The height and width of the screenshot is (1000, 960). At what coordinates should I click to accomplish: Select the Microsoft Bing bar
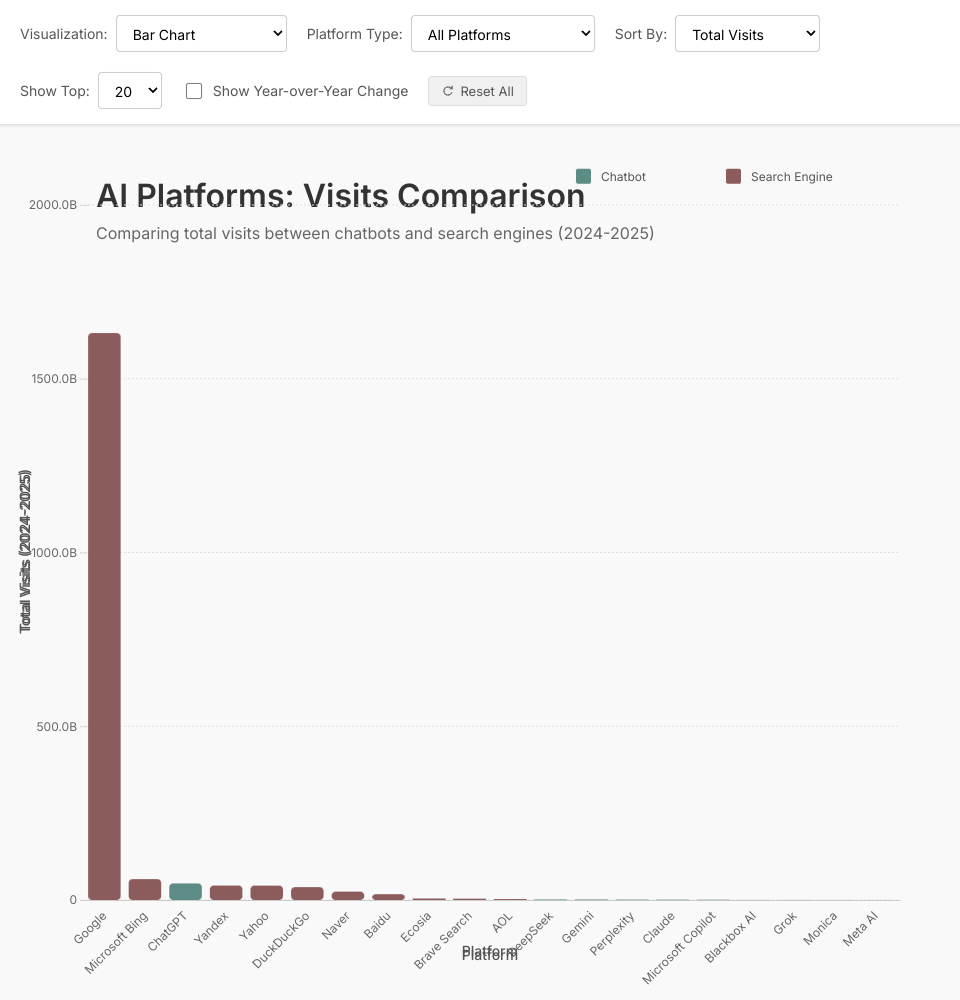(145, 889)
